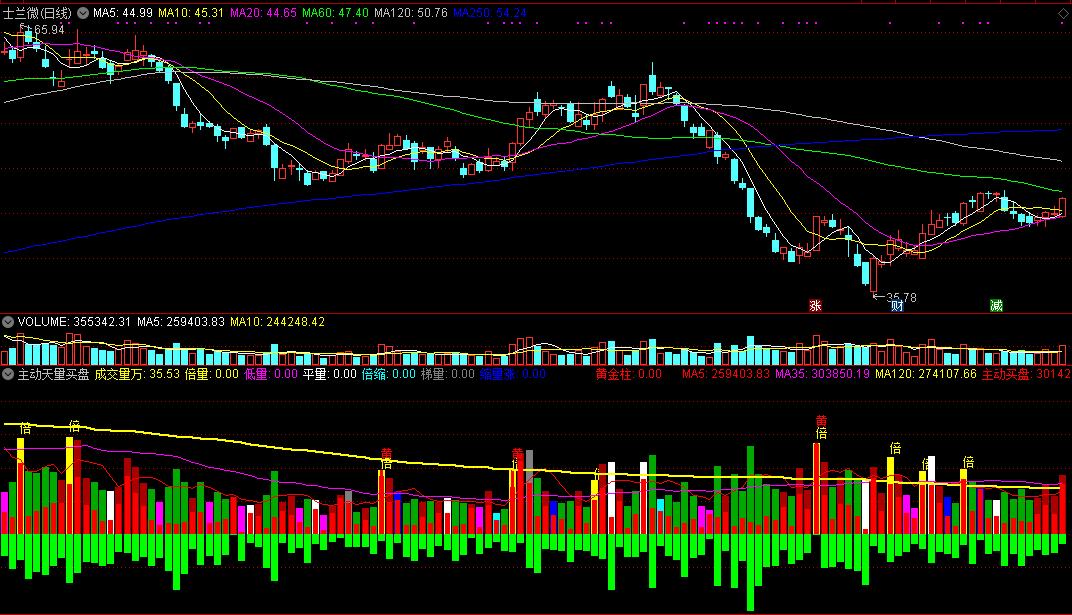Open the dropdown next to 士兰微(日线)
This screenshot has width=1072, height=615.
tap(83, 13)
